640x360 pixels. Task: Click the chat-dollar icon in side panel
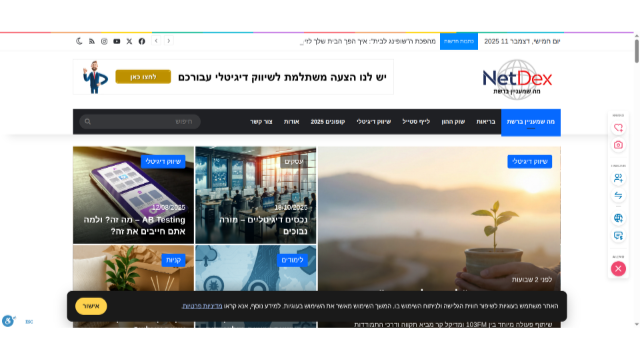coord(618,236)
